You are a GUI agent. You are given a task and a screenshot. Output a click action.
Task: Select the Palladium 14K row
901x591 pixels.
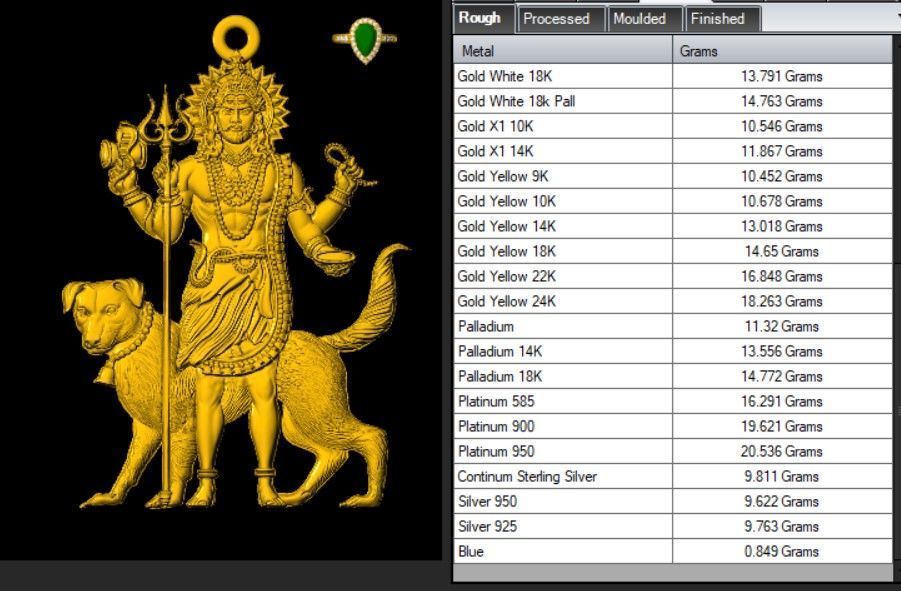click(672, 351)
